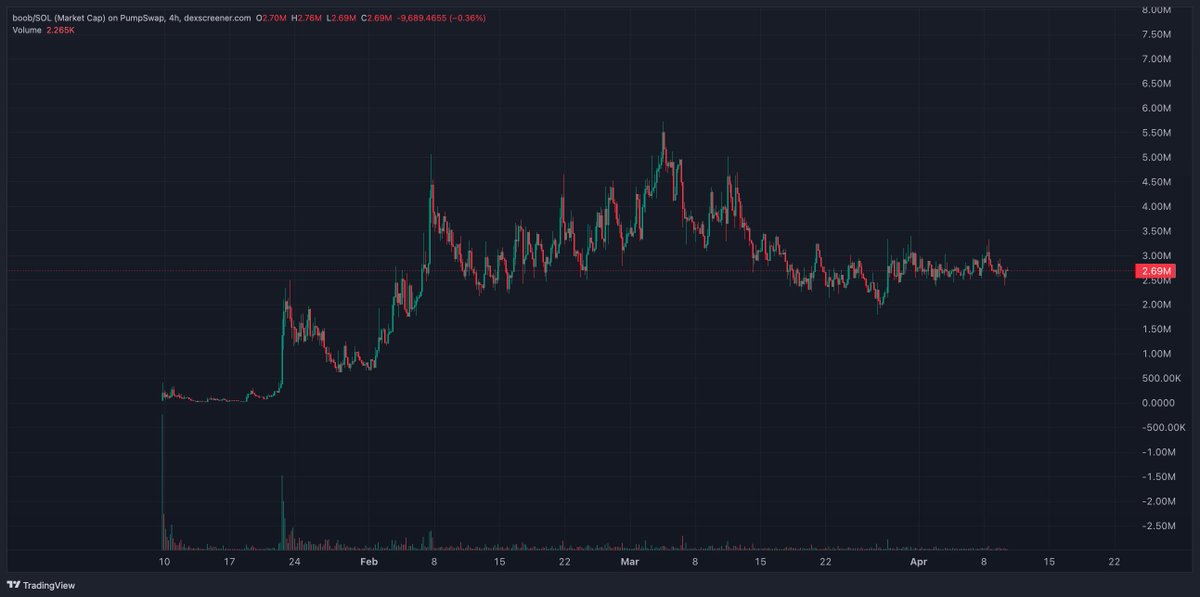Screen dimensions: 1200x597
Task: Click the Mar label on the time axis
Action: point(630,562)
